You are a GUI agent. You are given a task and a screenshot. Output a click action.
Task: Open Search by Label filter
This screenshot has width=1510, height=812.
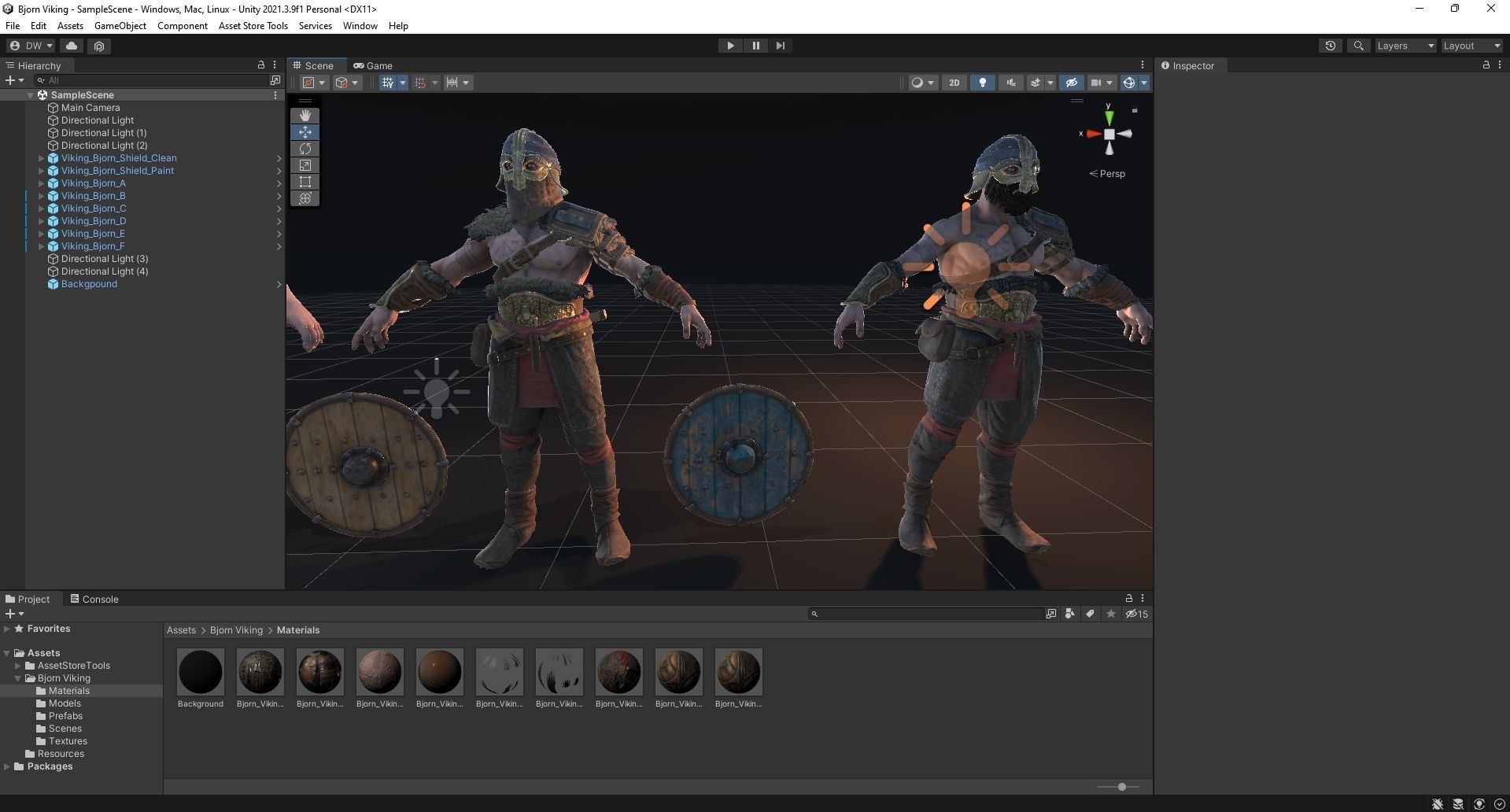point(1090,614)
